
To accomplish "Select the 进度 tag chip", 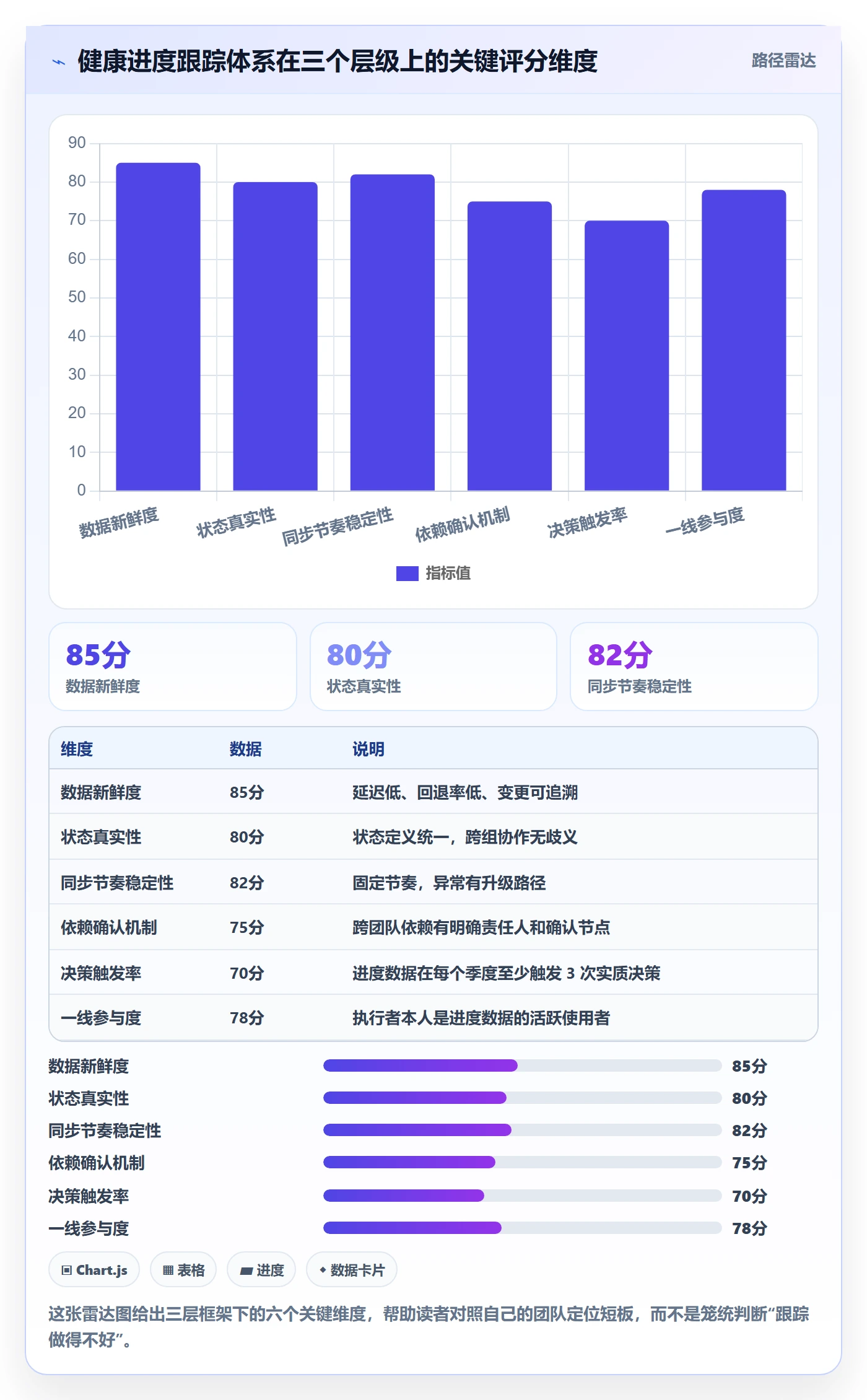I will 261,1270.
